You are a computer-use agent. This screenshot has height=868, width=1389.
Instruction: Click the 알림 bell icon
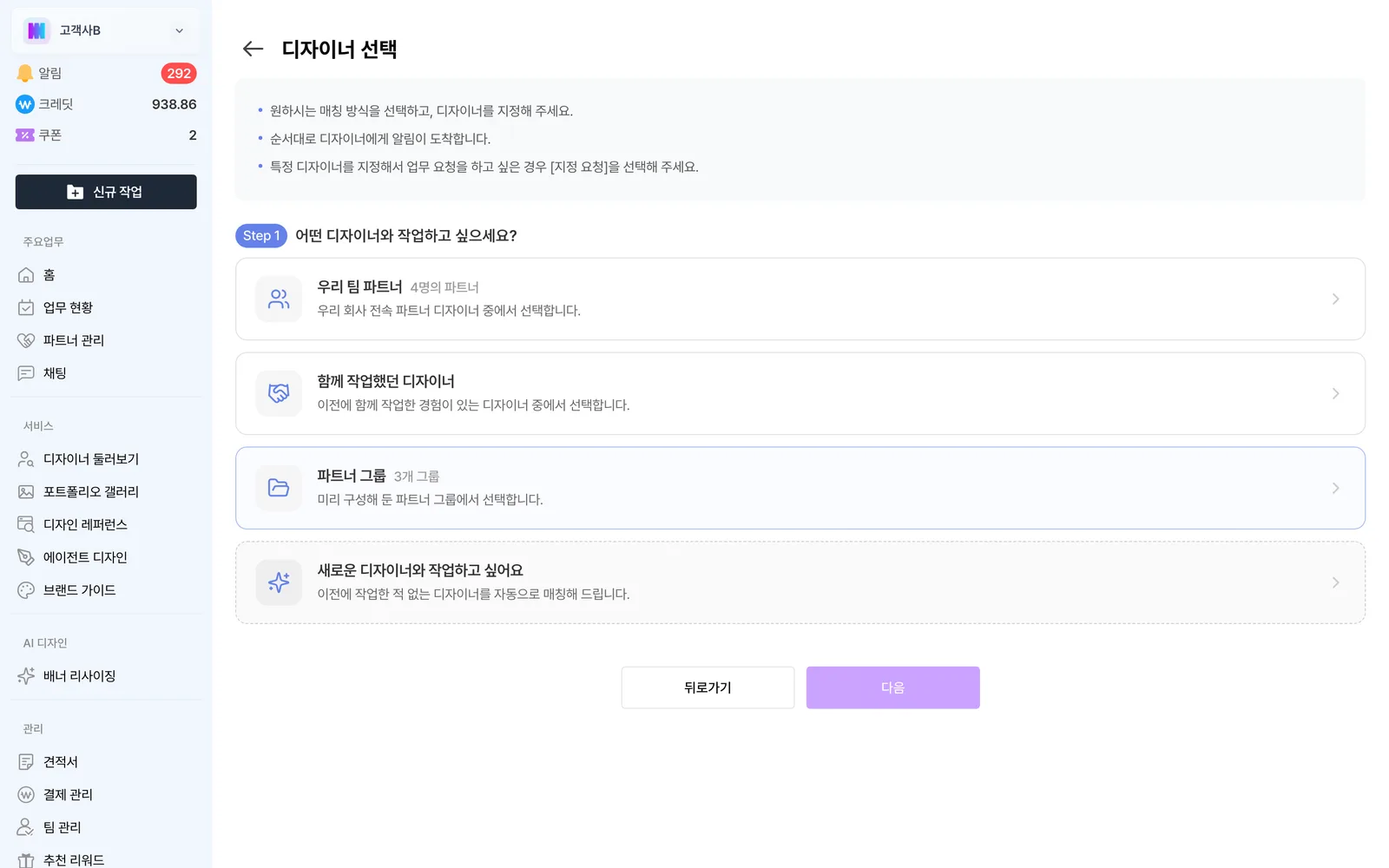coord(25,74)
